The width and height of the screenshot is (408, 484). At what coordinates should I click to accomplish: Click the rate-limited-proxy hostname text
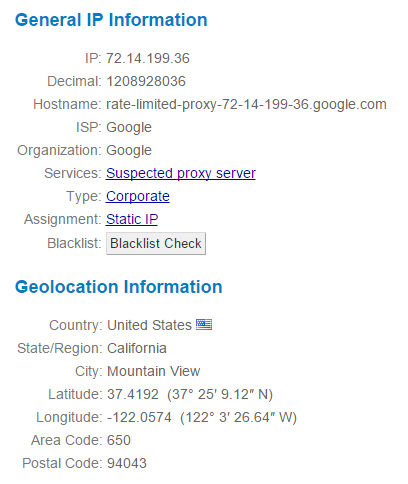[x=246, y=105]
